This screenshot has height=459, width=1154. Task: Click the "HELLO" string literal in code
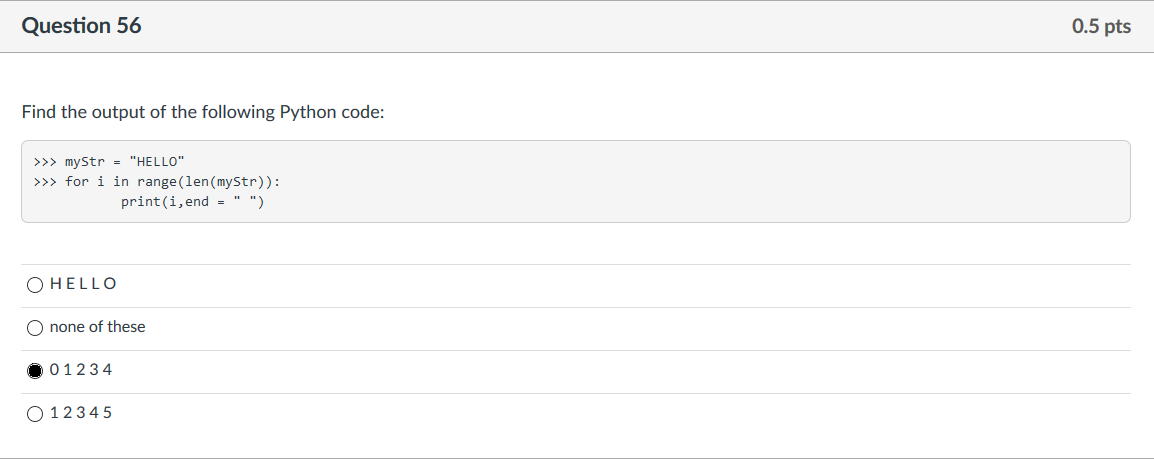(157, 161)
